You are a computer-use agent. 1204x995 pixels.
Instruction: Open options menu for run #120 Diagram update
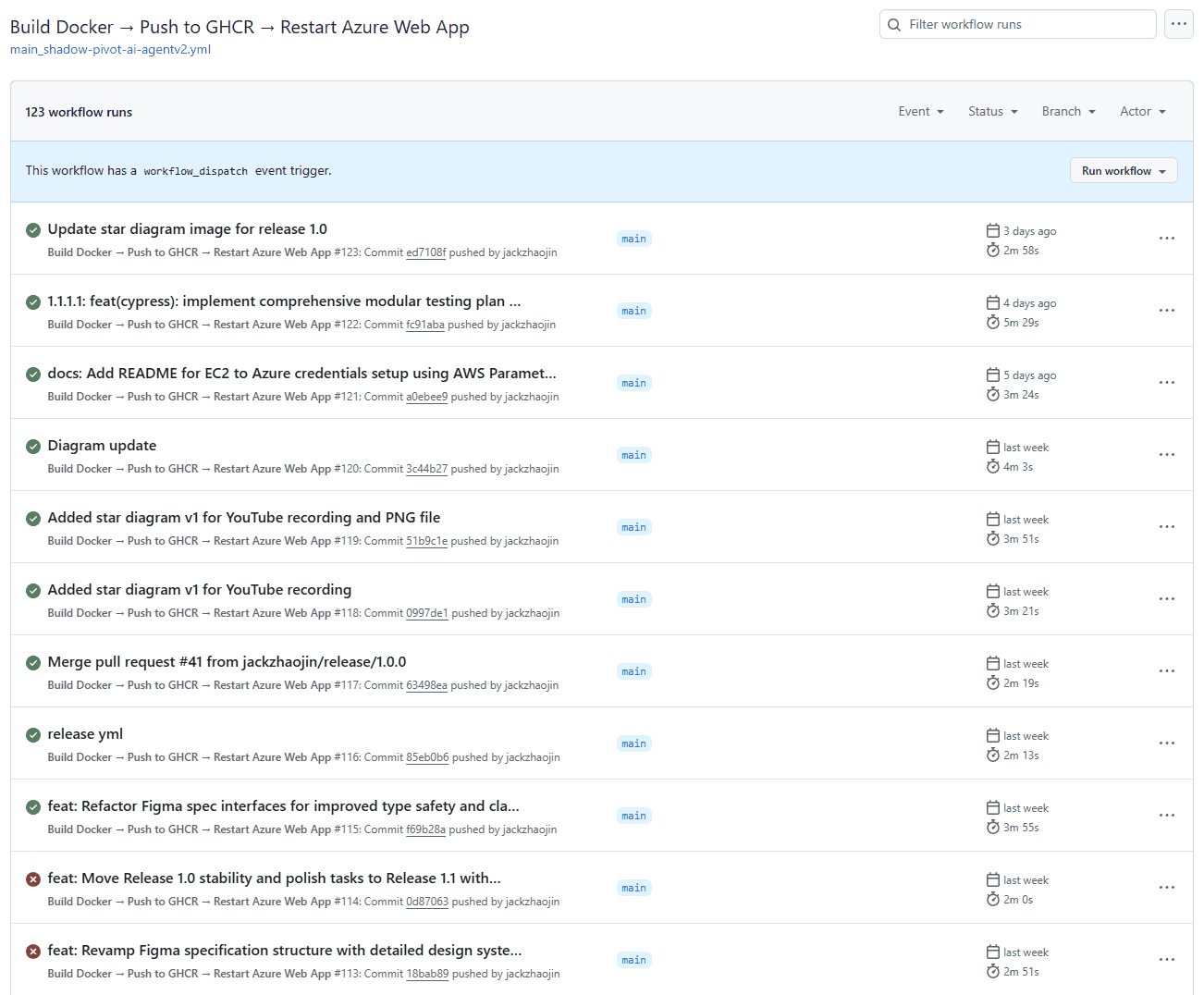pyautogui.click(x=1167, y=455)
